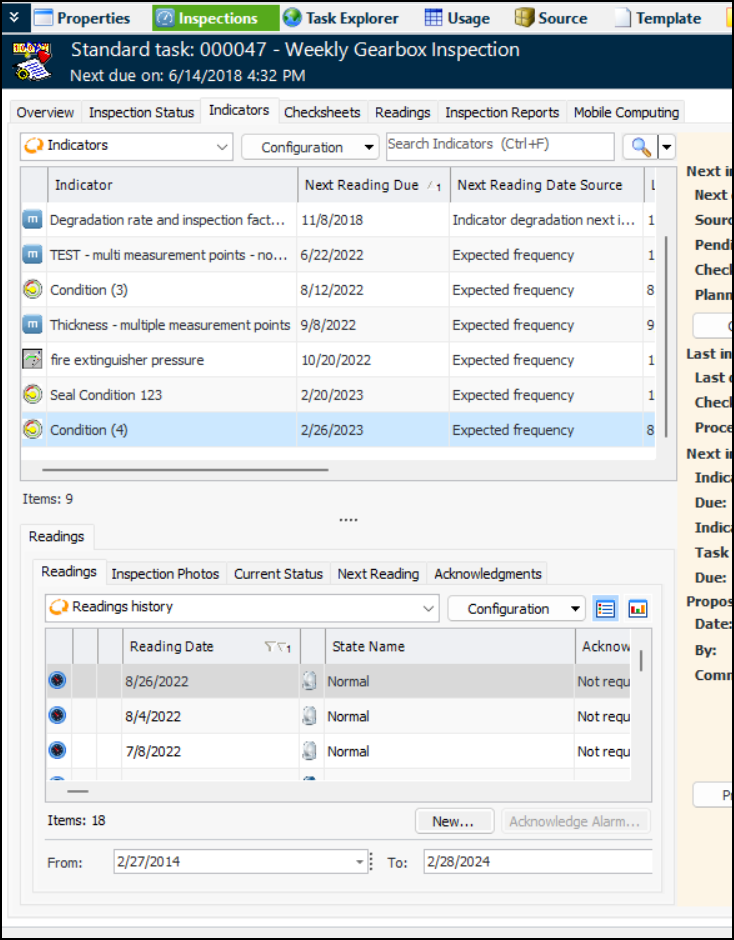Click the fire extinguisher pressure gauge icon
The height and width of the screenshot is (940, 734).
coord(32,360)
